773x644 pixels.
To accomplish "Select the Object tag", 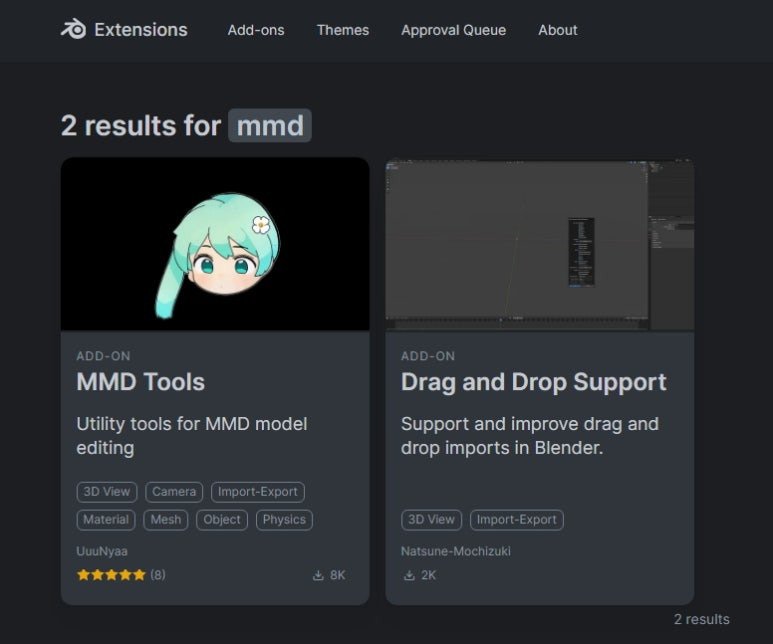I will coord(222,520).
